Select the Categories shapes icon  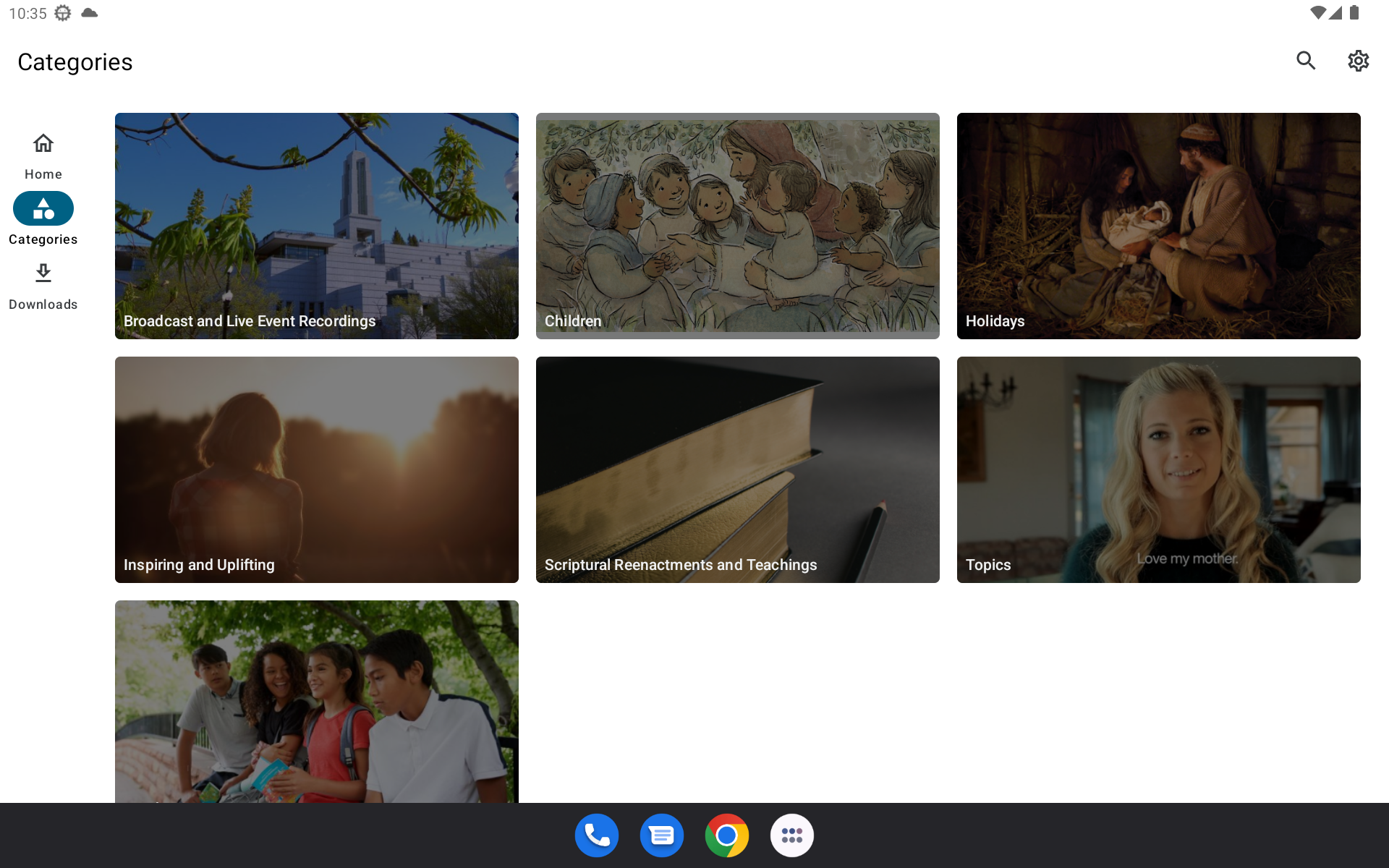coord(43,208)
